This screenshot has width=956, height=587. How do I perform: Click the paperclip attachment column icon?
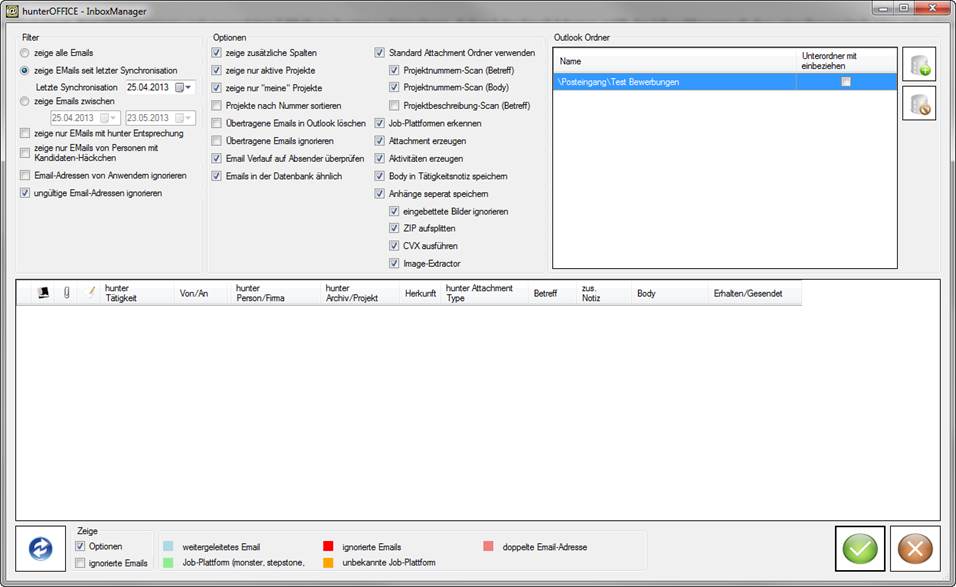pos(67,292)
